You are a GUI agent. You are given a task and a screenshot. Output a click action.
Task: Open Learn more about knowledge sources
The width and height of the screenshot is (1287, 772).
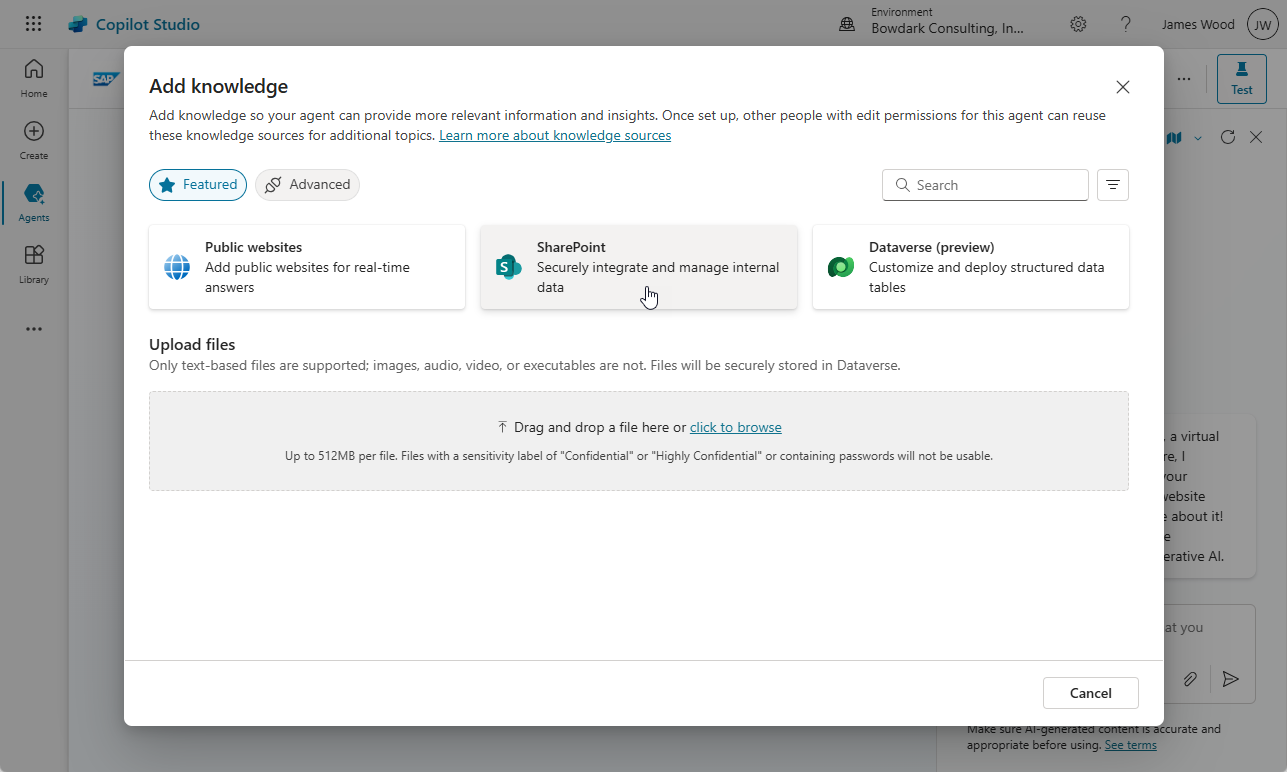point(555,135)
